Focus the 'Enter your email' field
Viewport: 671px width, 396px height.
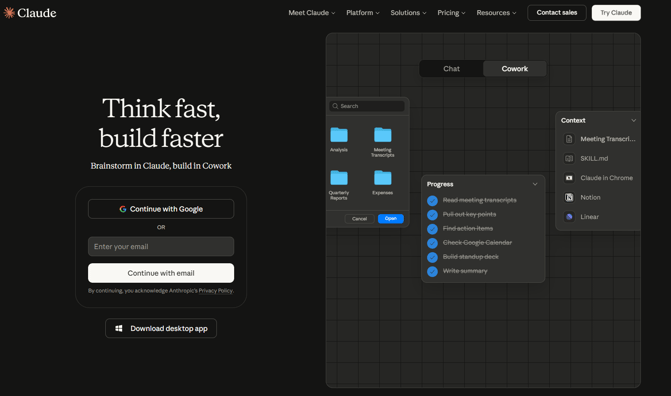point(161,247)
